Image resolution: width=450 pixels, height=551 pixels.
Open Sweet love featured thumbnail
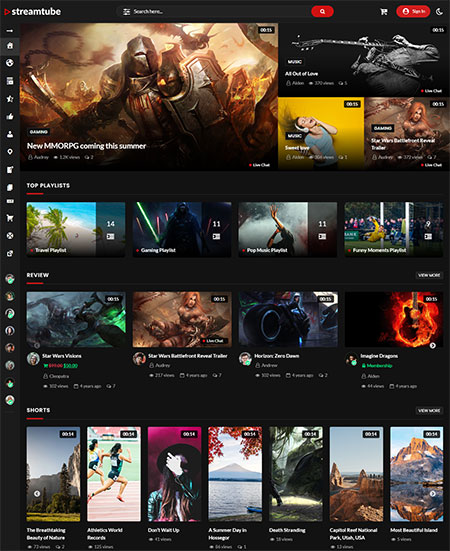[321, 134]
